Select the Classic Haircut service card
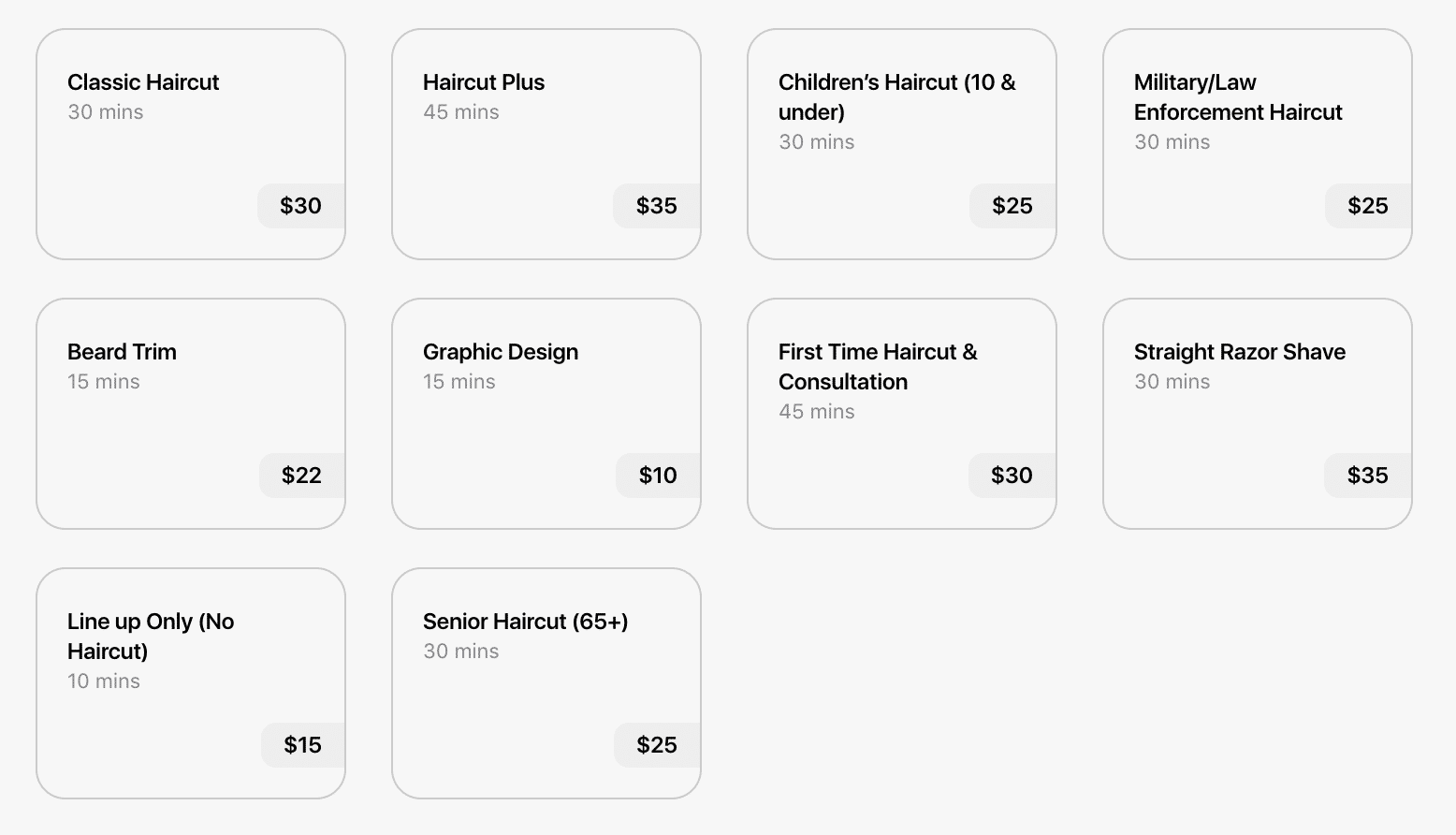Image resolution: width=1456 pixels, height=835 pixels. (x=190, y=144)
